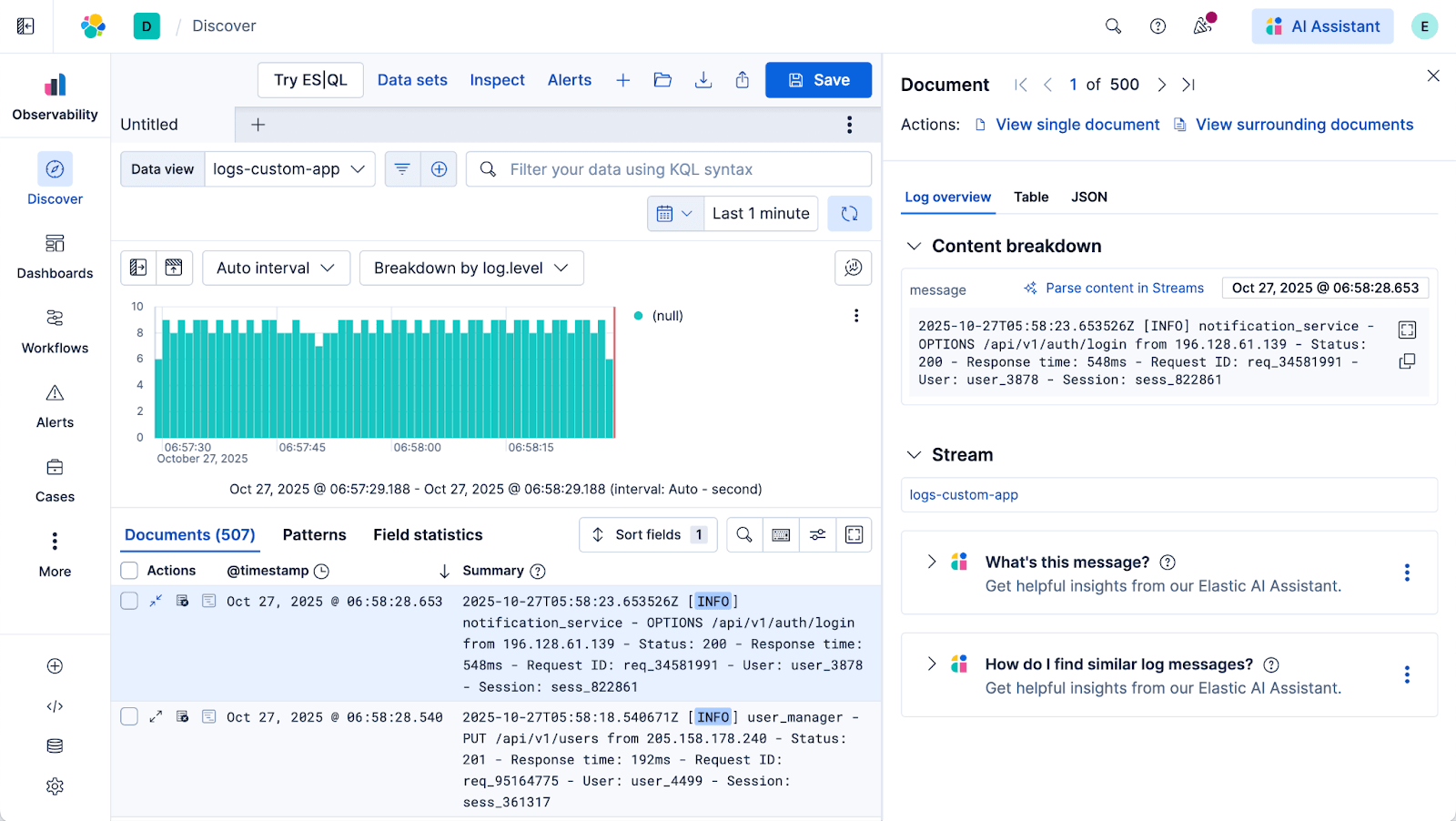The image size is (1456, 821).
Task: Collapse the Content breakdown section
Action: (x=914, y=247)
